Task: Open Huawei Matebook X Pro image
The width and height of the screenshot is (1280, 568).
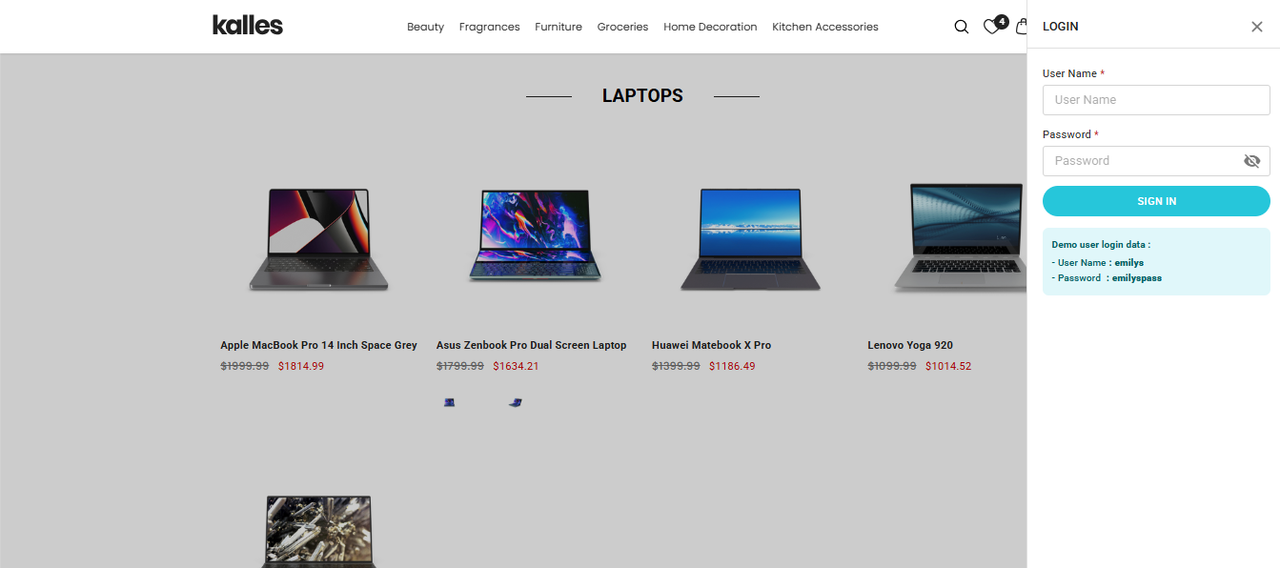Action: (x=750, y=240)
